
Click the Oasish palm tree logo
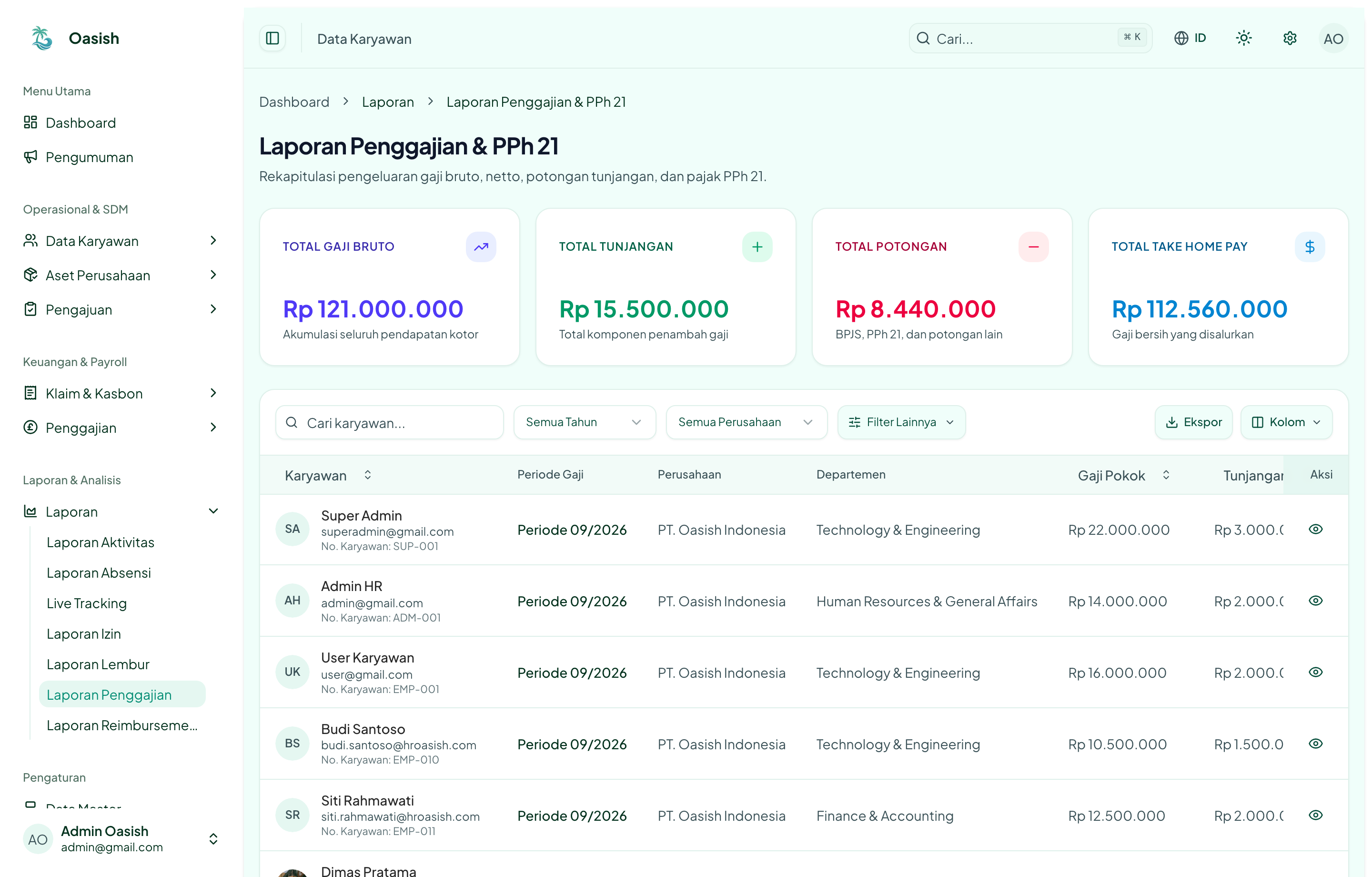point(41,38)
